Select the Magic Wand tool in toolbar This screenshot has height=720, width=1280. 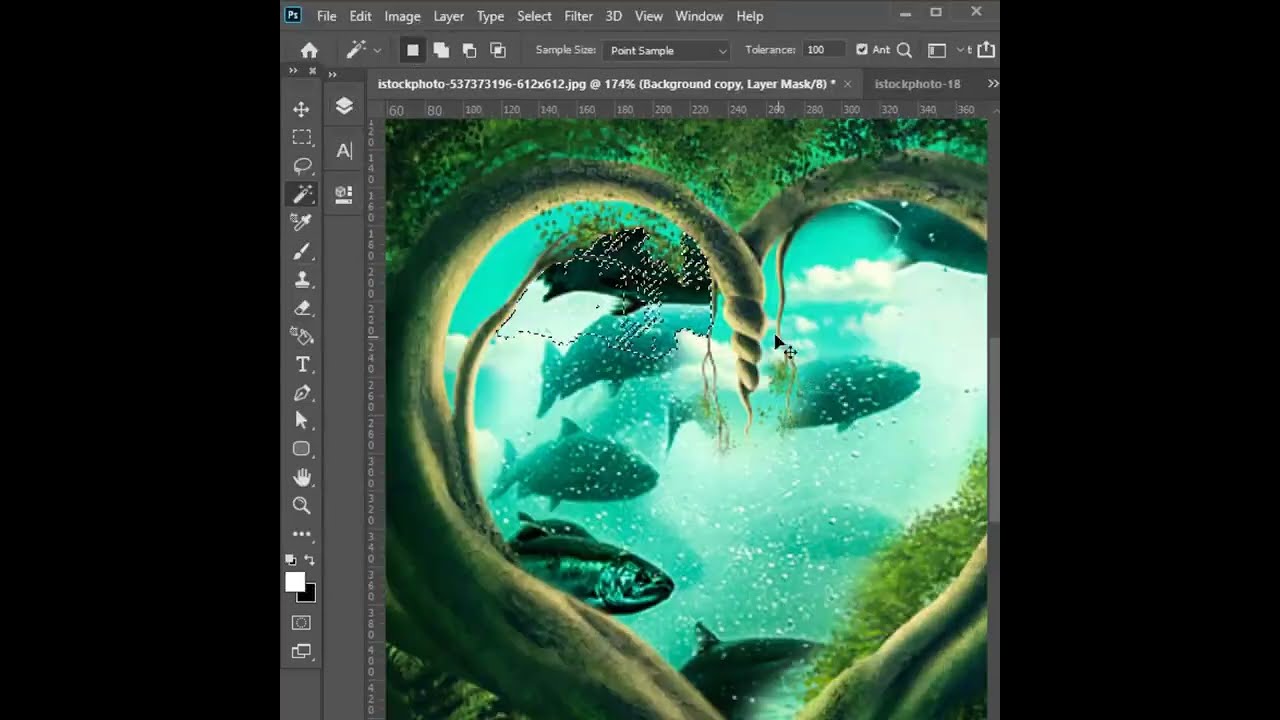(x=301, y=194)
